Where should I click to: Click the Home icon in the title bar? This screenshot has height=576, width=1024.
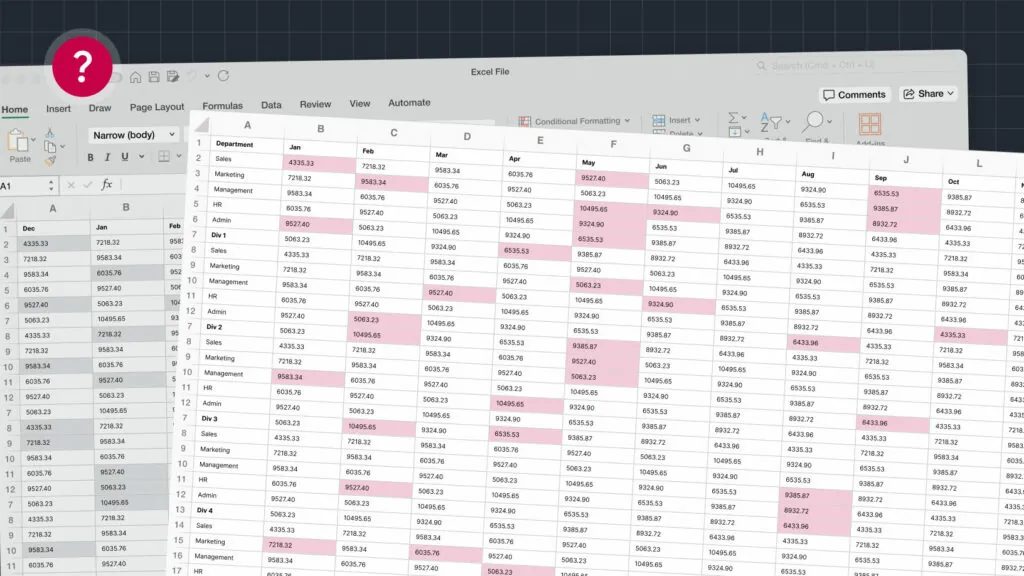(x=135, y=77)
